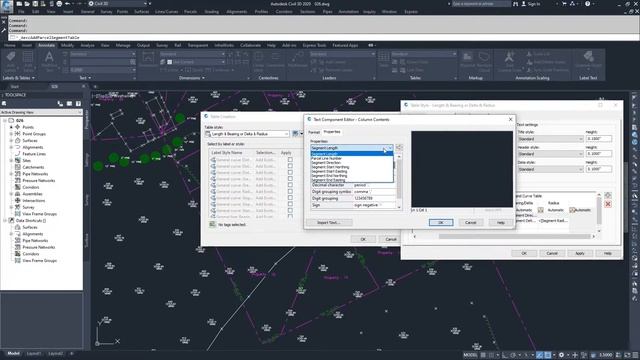This screenshot has height=360, width=640.
Task: Open the Settings tab on Toolspace side
Action: (87, 160)
